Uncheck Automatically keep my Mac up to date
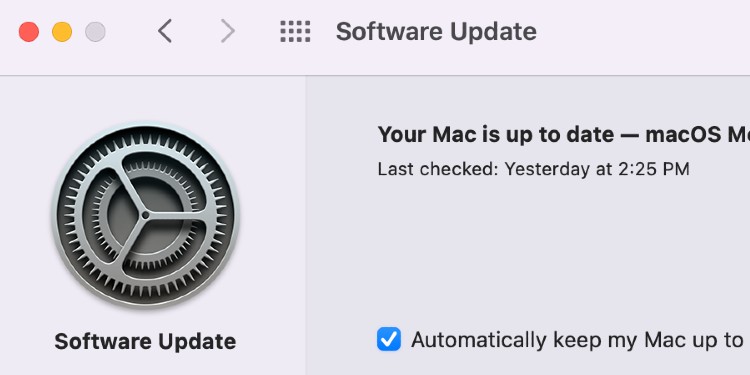 tap(389, 340)
